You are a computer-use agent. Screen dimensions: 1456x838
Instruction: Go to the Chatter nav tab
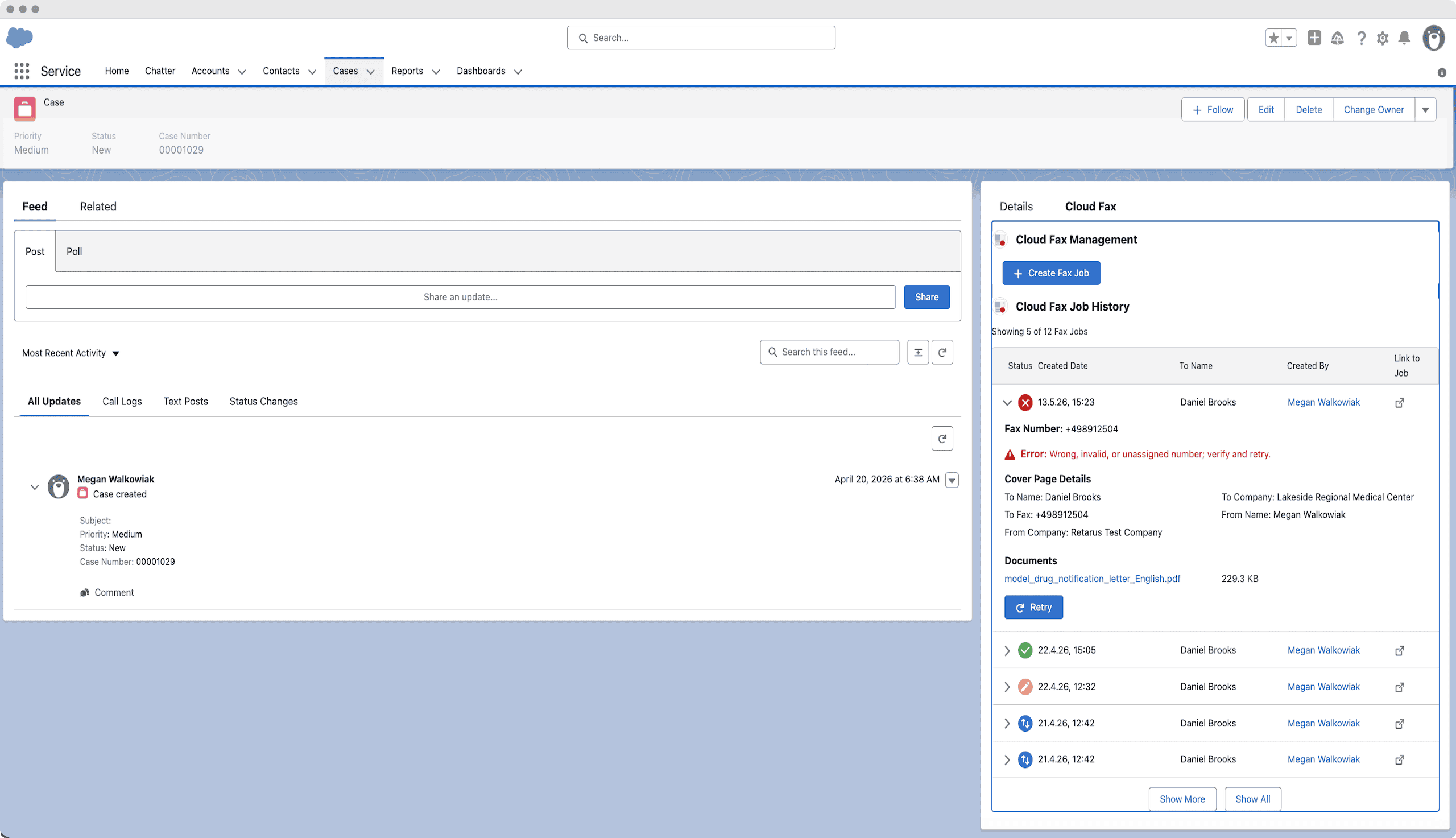point(160,71)
